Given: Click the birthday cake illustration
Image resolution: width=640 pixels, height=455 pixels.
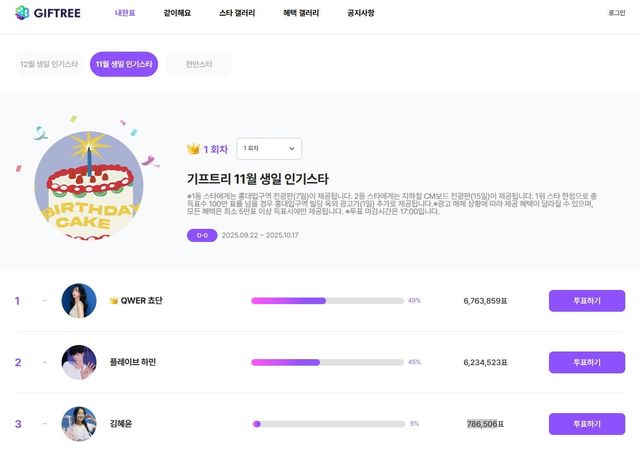Looking at the screenshot, I should pyautogui.click(x=88, y=183).
